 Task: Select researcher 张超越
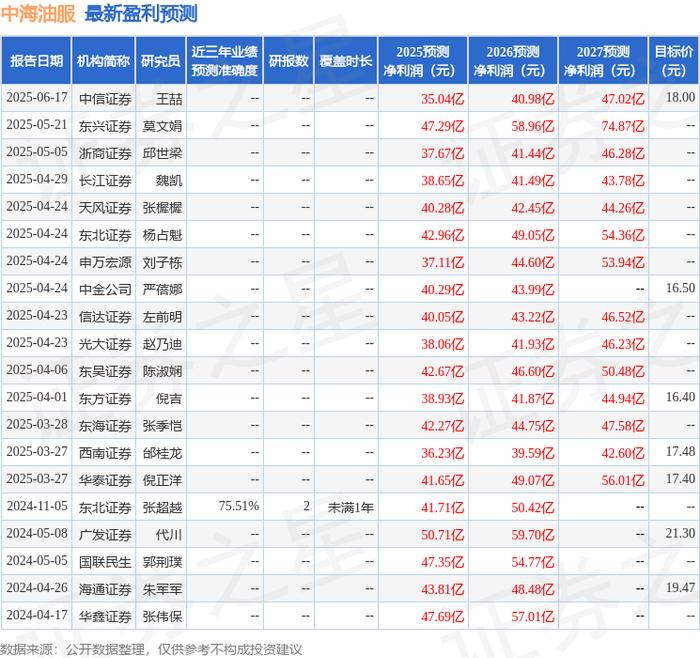162,507
